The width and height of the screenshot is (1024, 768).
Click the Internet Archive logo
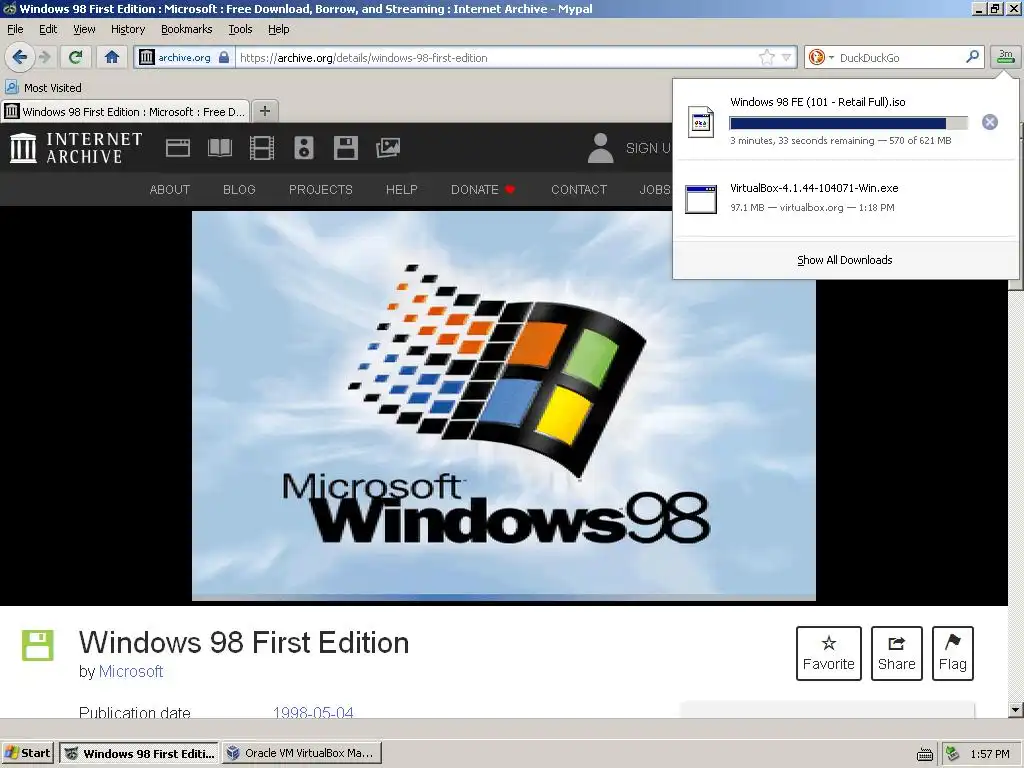click(76, 148)
